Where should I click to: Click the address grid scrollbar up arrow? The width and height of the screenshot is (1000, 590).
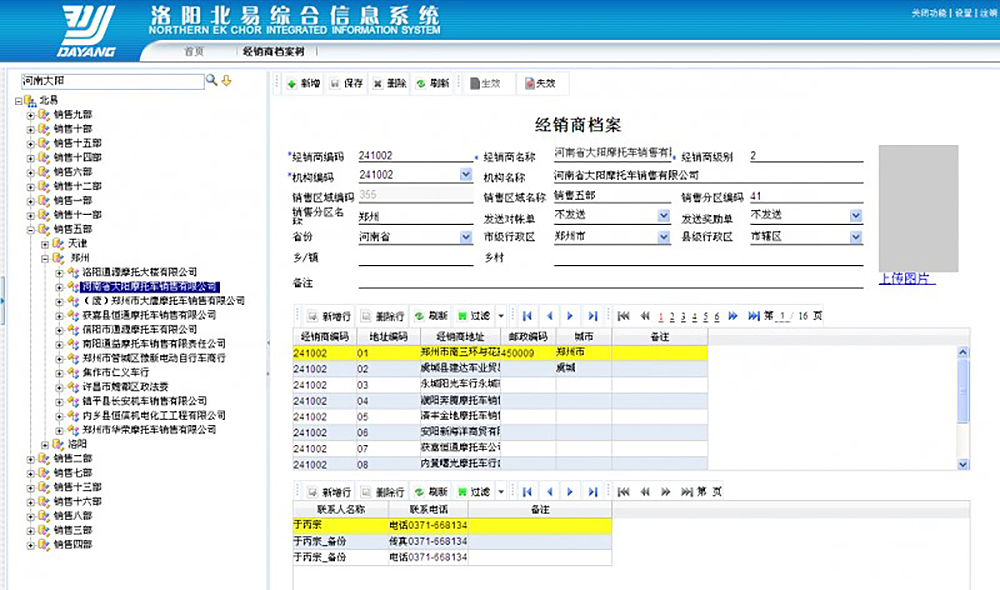[x=963, y=352]
